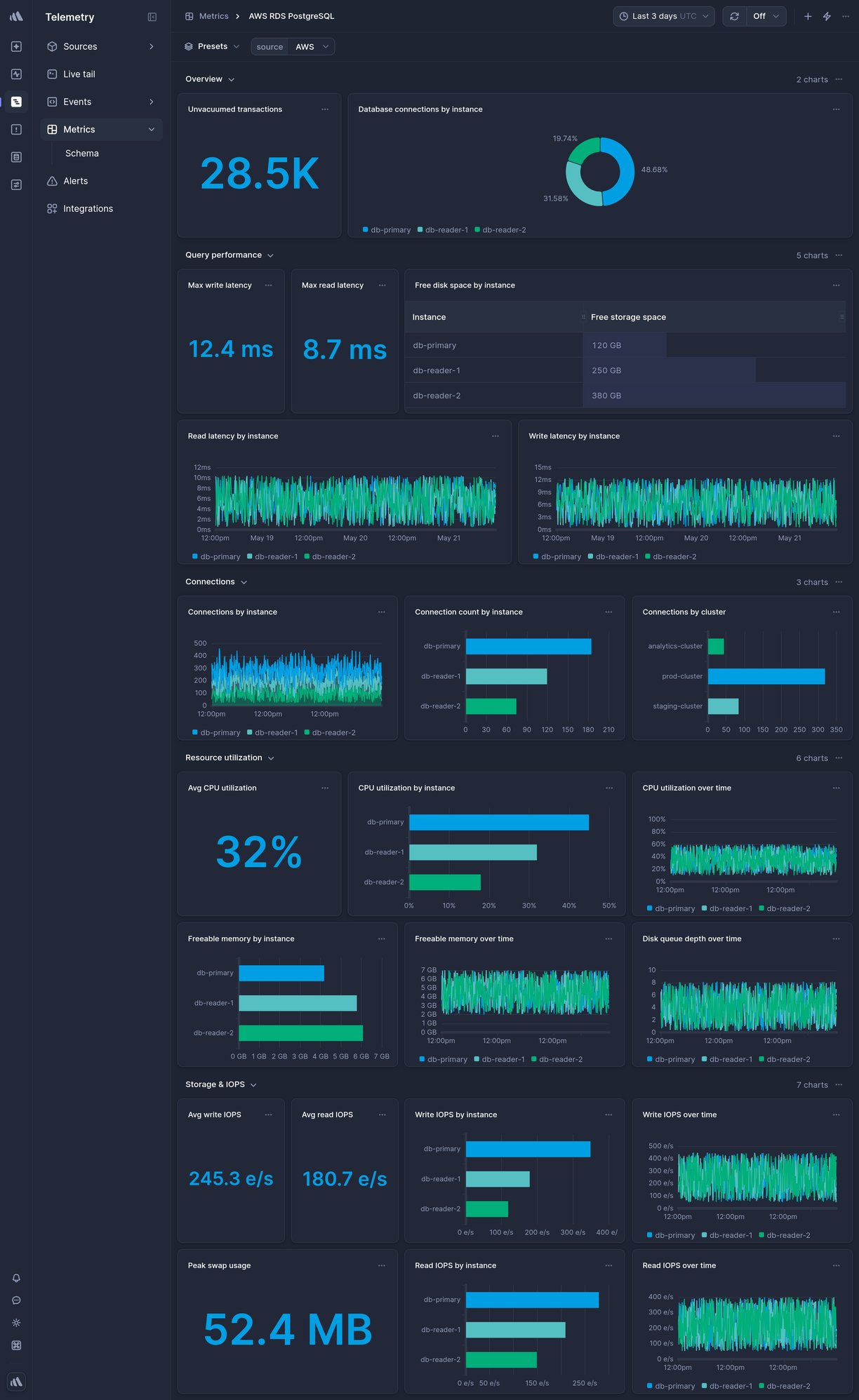
Task: Open the Live tail page
Action: [79, 74]
